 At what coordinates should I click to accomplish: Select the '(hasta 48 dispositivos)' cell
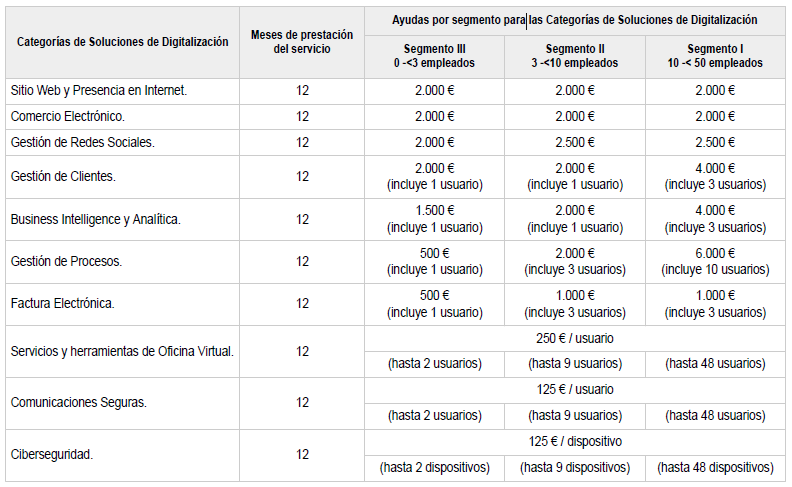715,468
